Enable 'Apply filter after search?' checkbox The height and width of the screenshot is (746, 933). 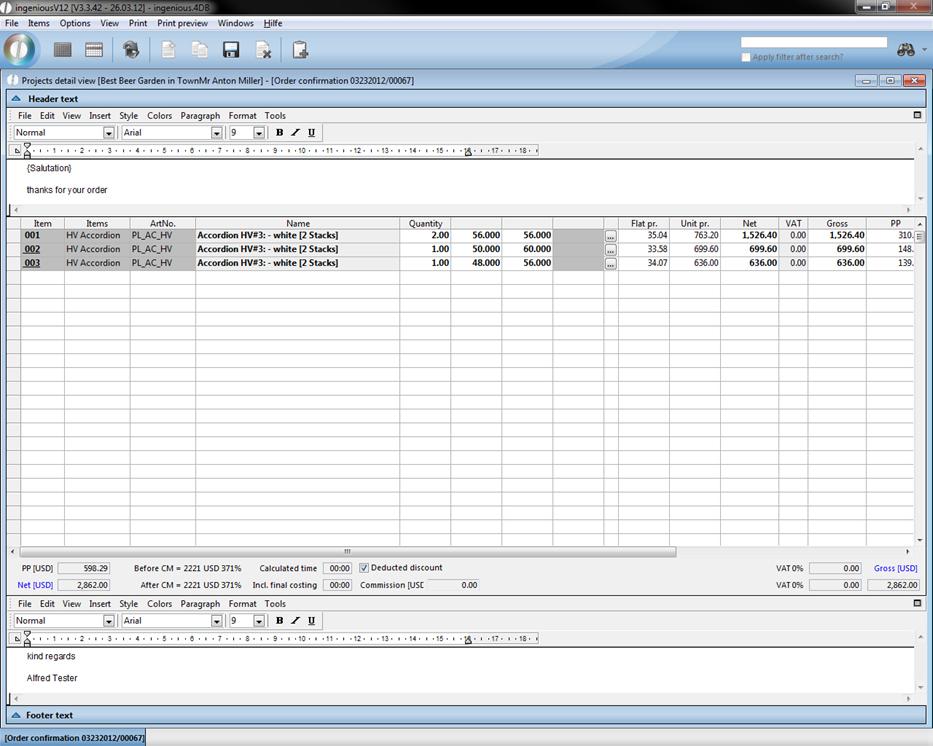click(746, 57)
